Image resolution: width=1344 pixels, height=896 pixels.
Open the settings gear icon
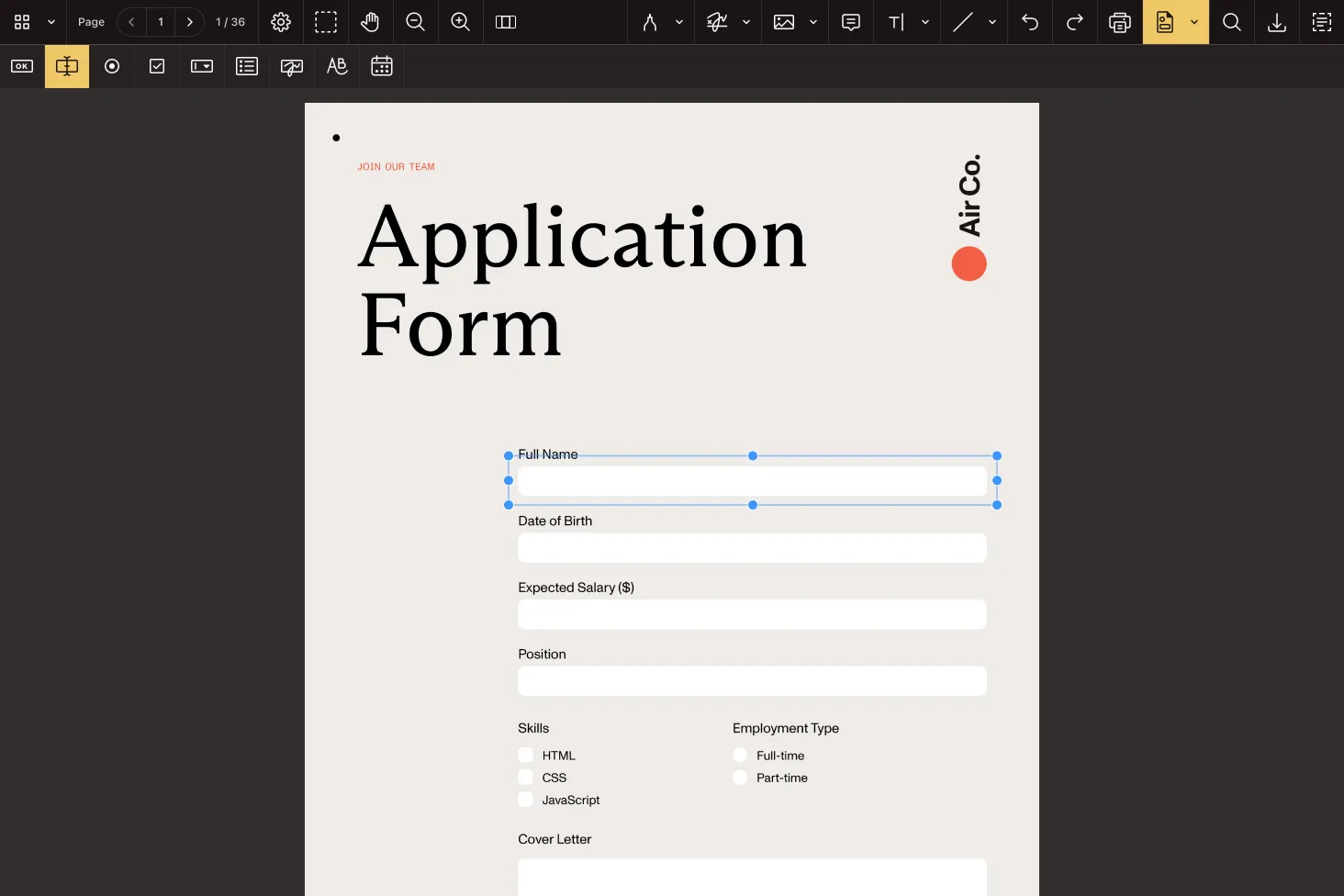click(x=281, y=22)
